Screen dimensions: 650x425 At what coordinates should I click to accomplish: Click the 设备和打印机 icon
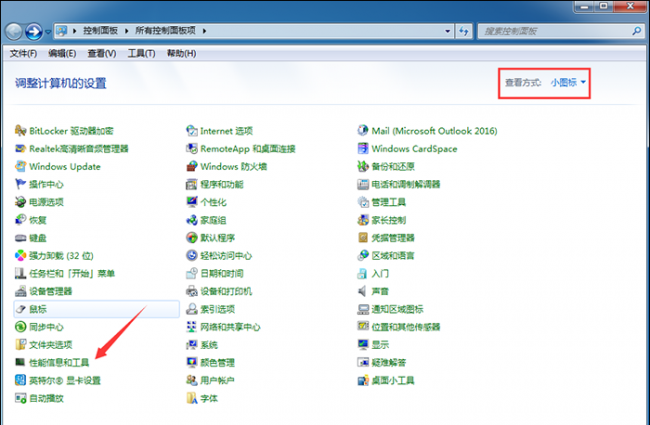192,291
